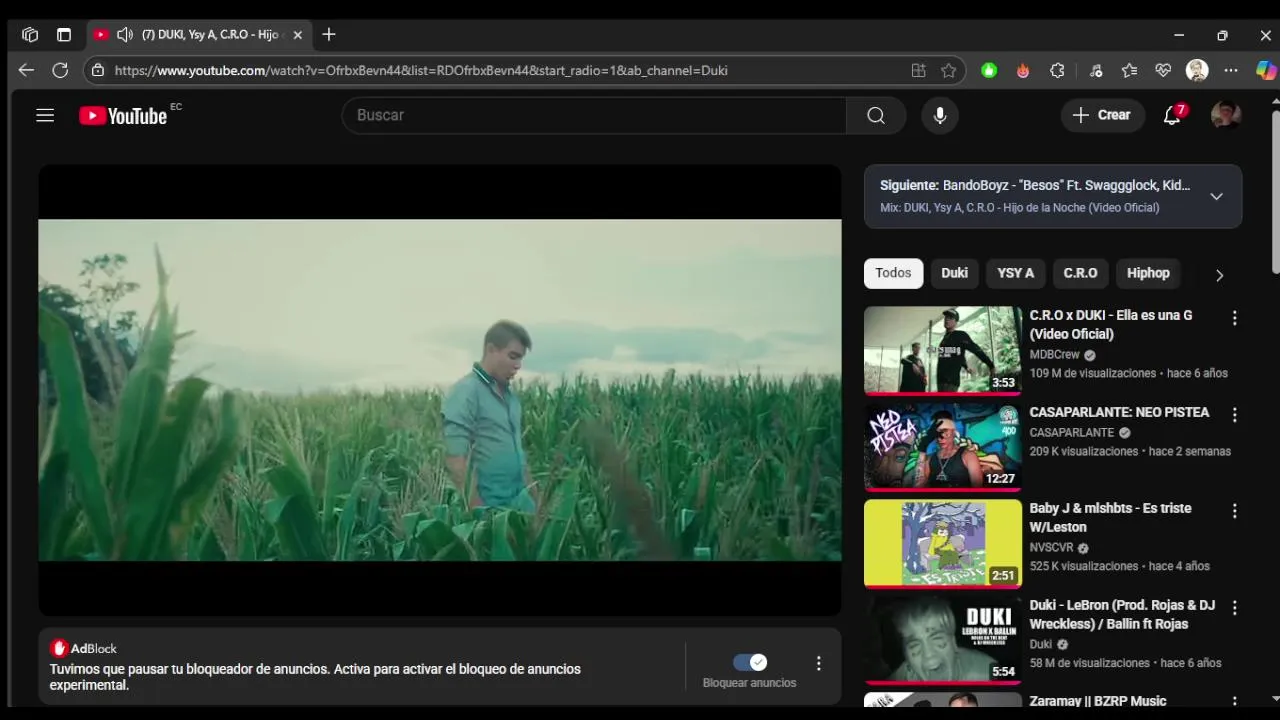Collapse the Siguiente mix playlist panel
The image size is (1280, 720).
tap(1216, 196)
